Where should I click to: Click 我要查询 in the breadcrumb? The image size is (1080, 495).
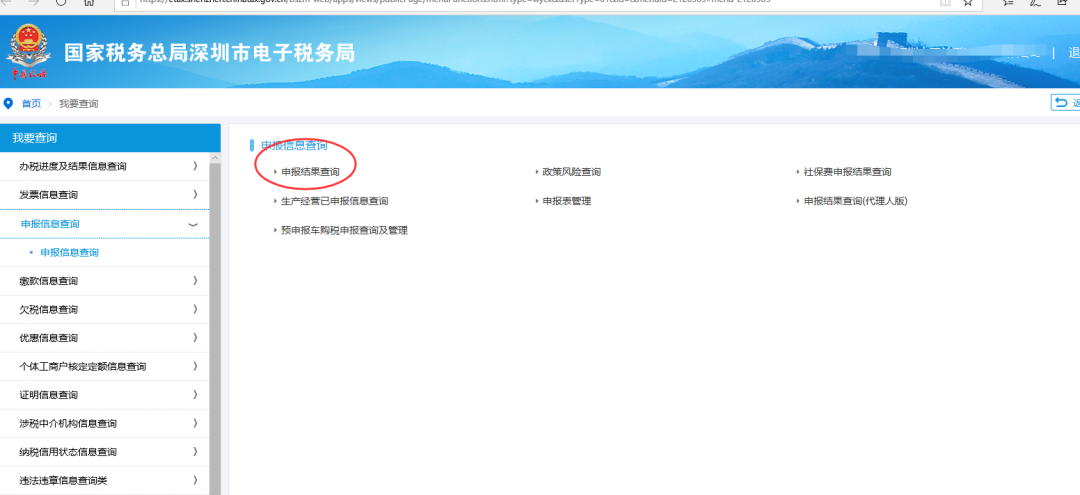click(79, 104)
